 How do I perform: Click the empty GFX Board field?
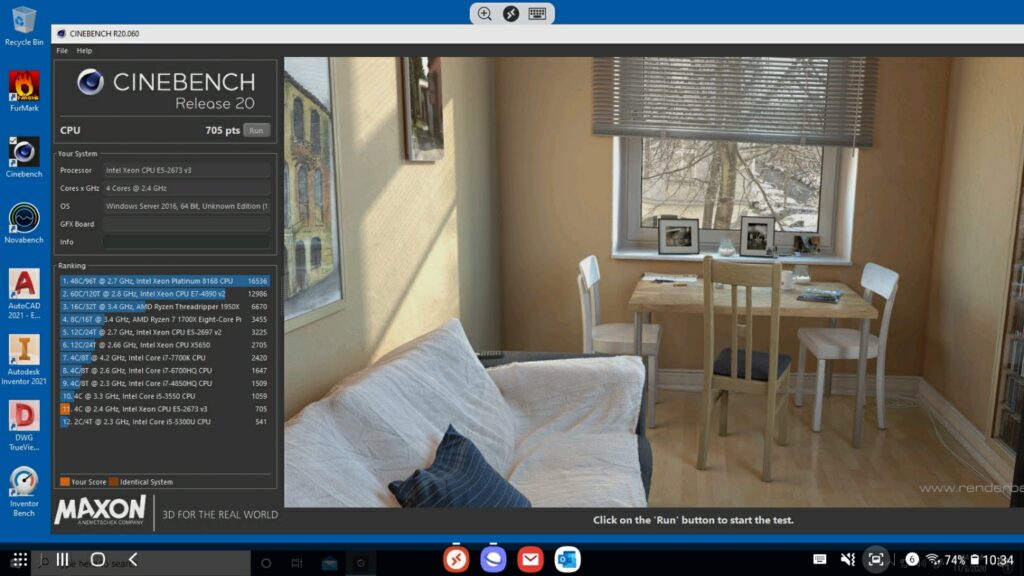[186, 224]
